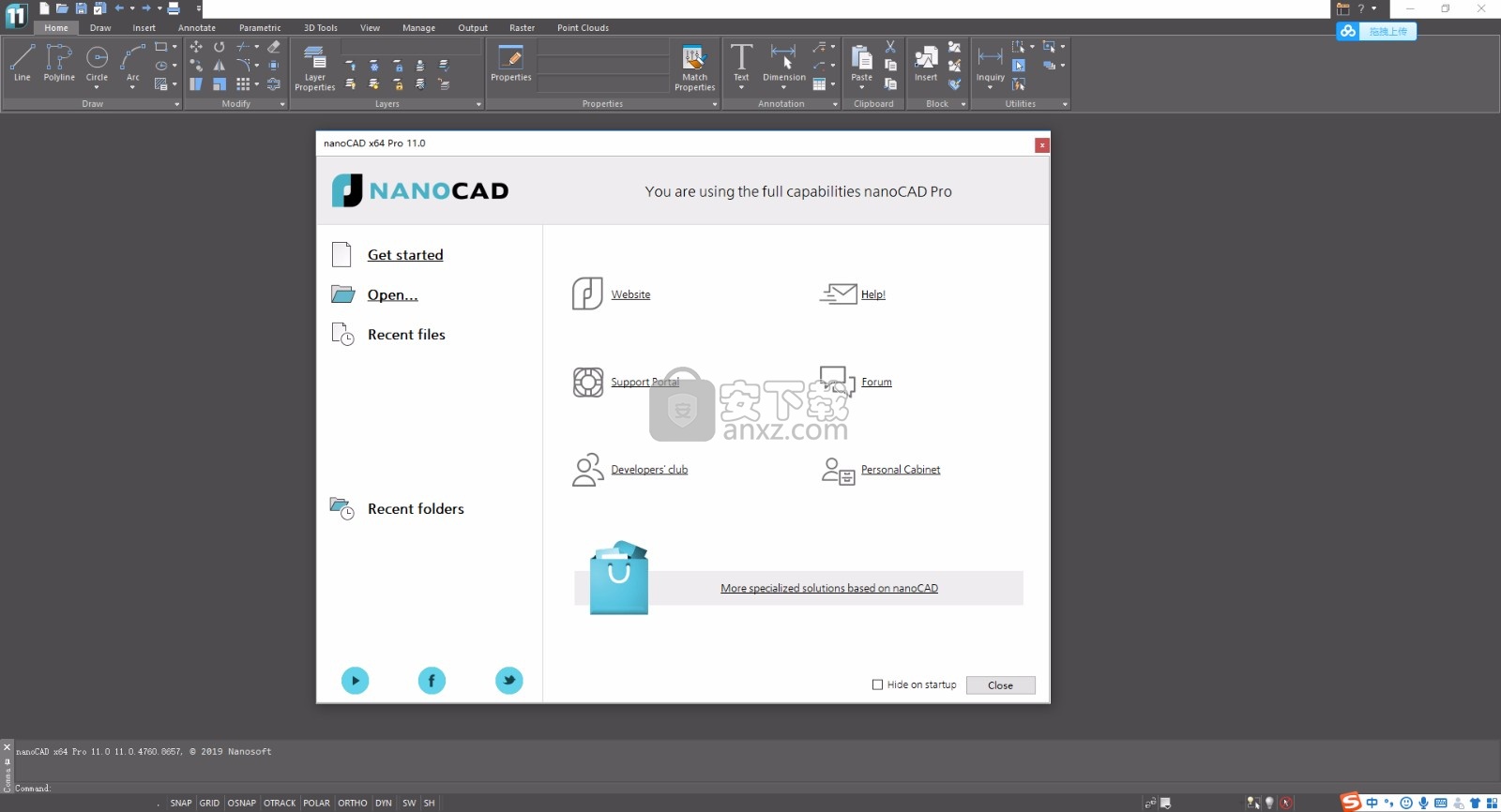Click the Move tool in Modify panel

click(x=196, y=46)
